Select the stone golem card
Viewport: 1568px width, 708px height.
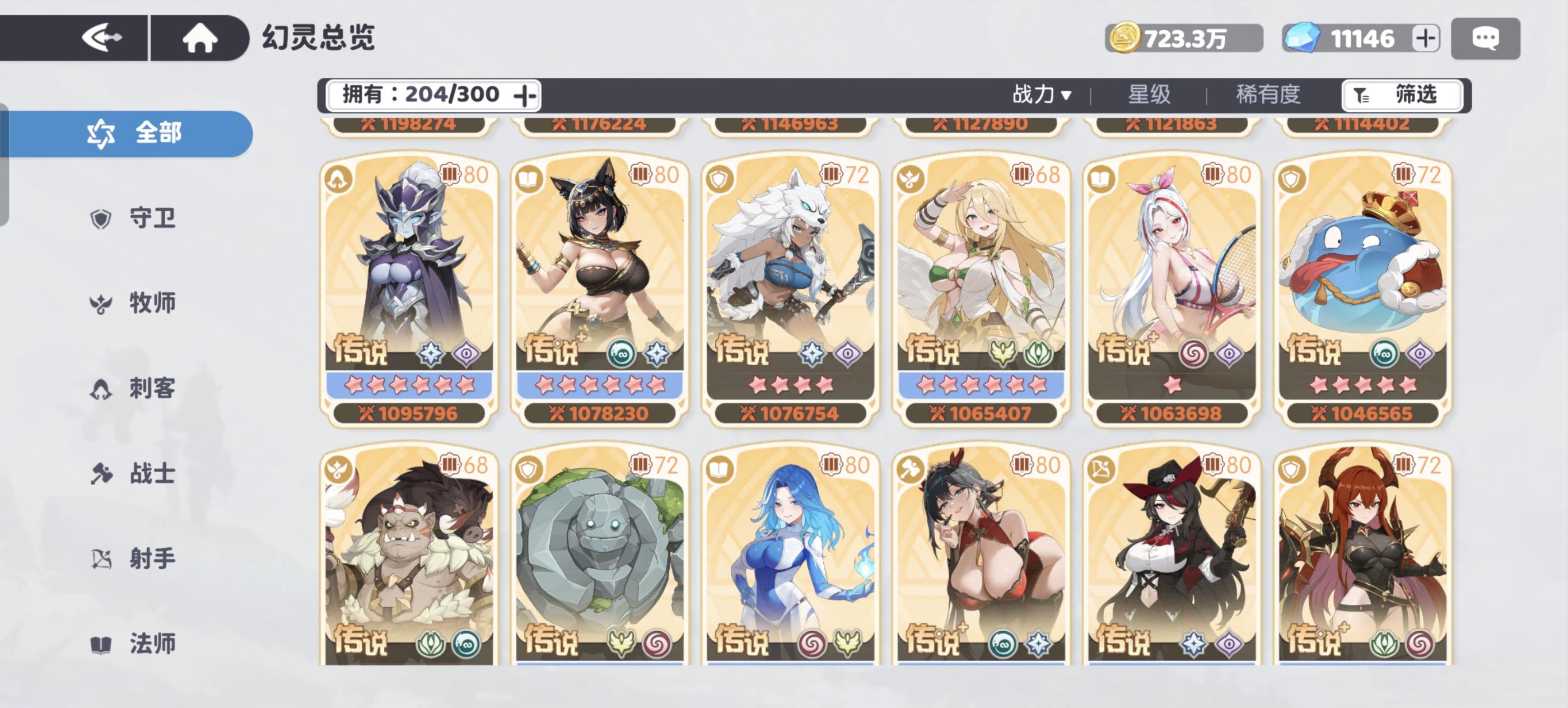tap(600, 555)
